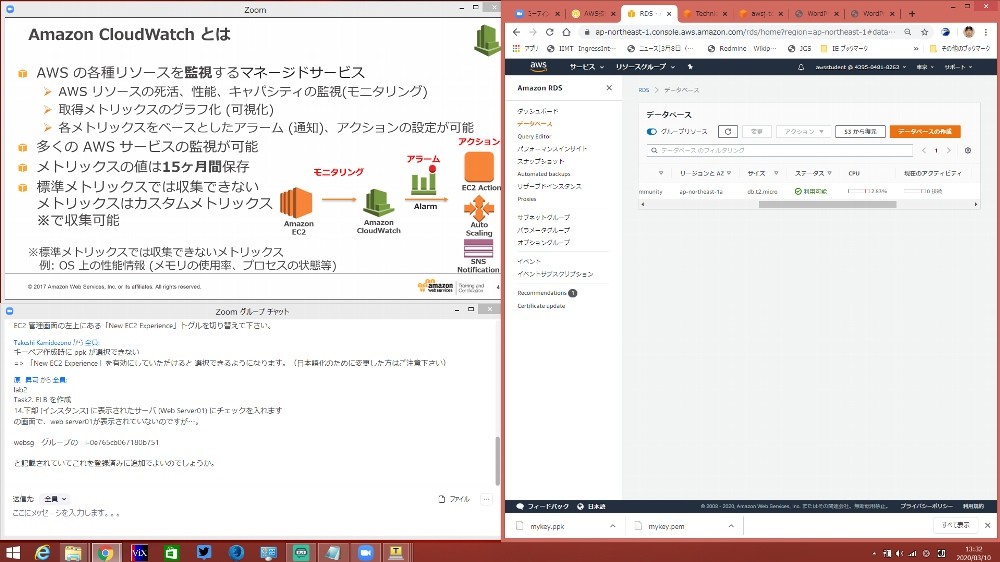This screenshot has width=1000, height=562.
Task: Open File Explorer from taskbar
Action: pyautogui.click(x=73, y=552)
